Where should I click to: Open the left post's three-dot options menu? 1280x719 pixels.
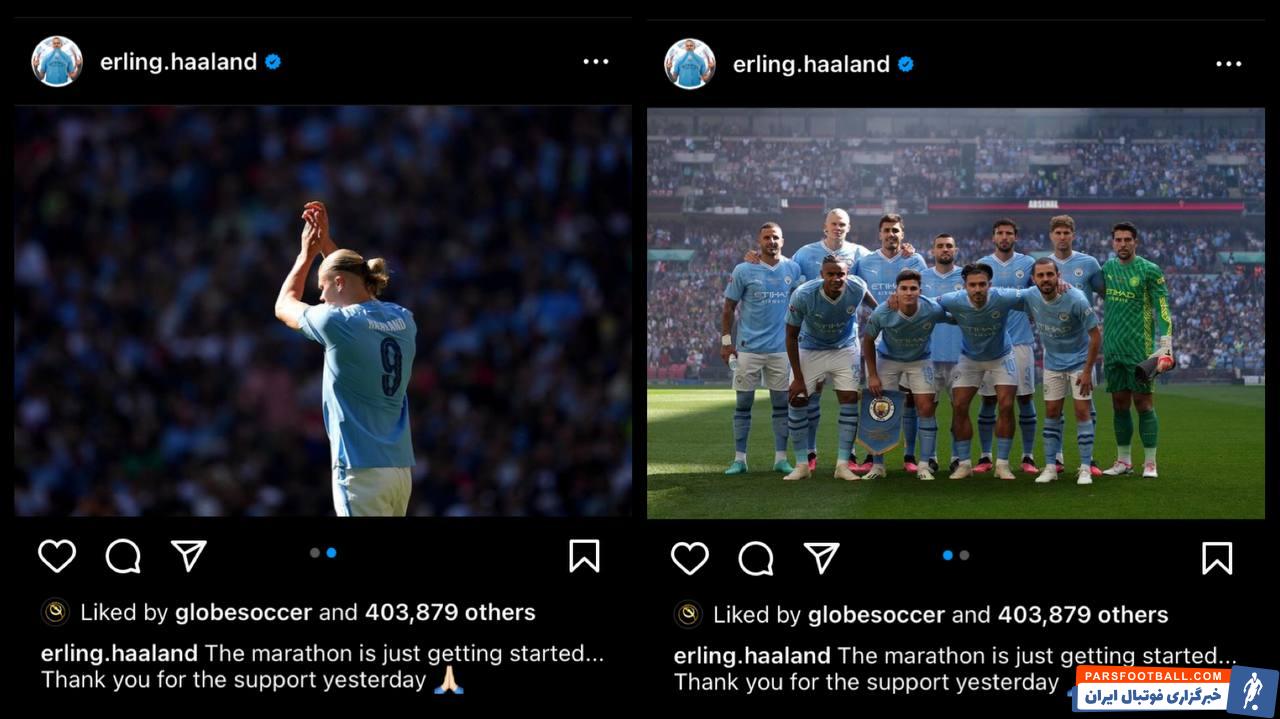coord(596,62)
